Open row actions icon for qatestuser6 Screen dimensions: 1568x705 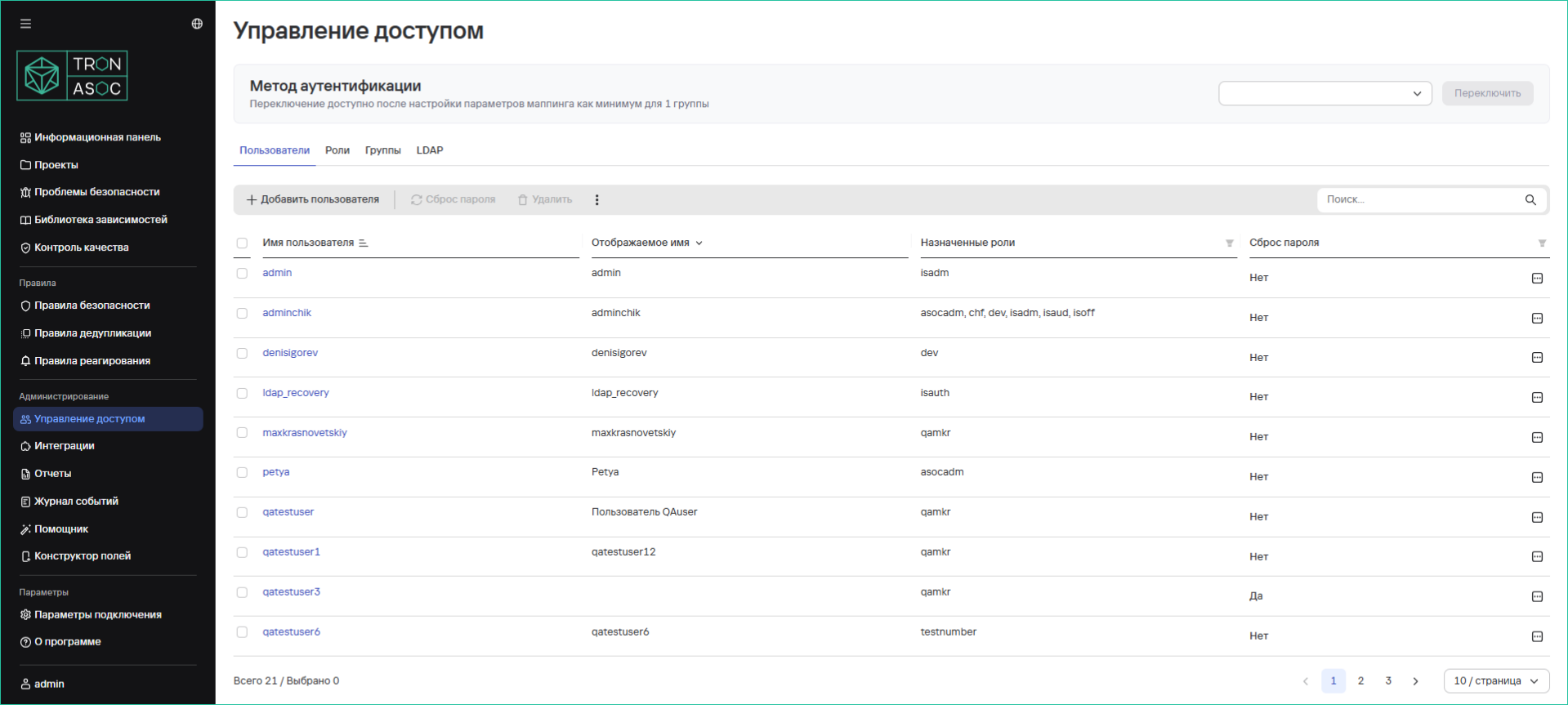click(x=1536, y=637)
